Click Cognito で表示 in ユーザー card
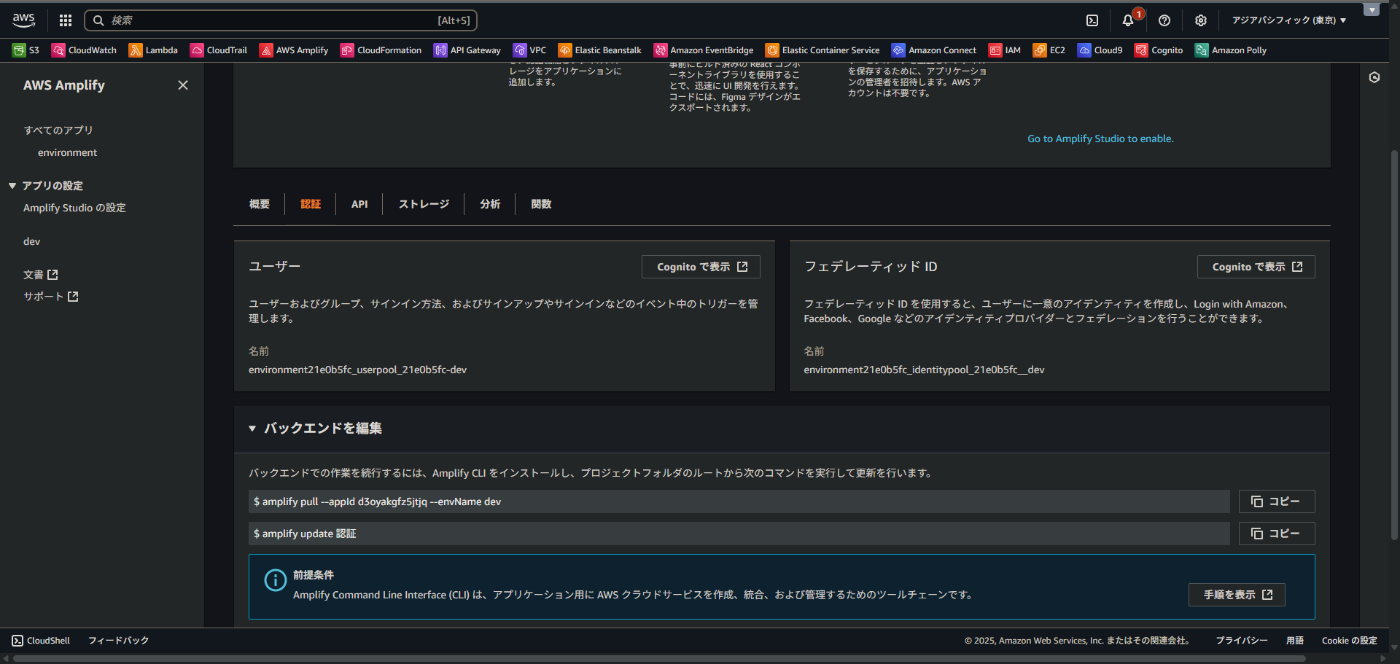Screen dimensions: 1400x664 click(701, 267)
